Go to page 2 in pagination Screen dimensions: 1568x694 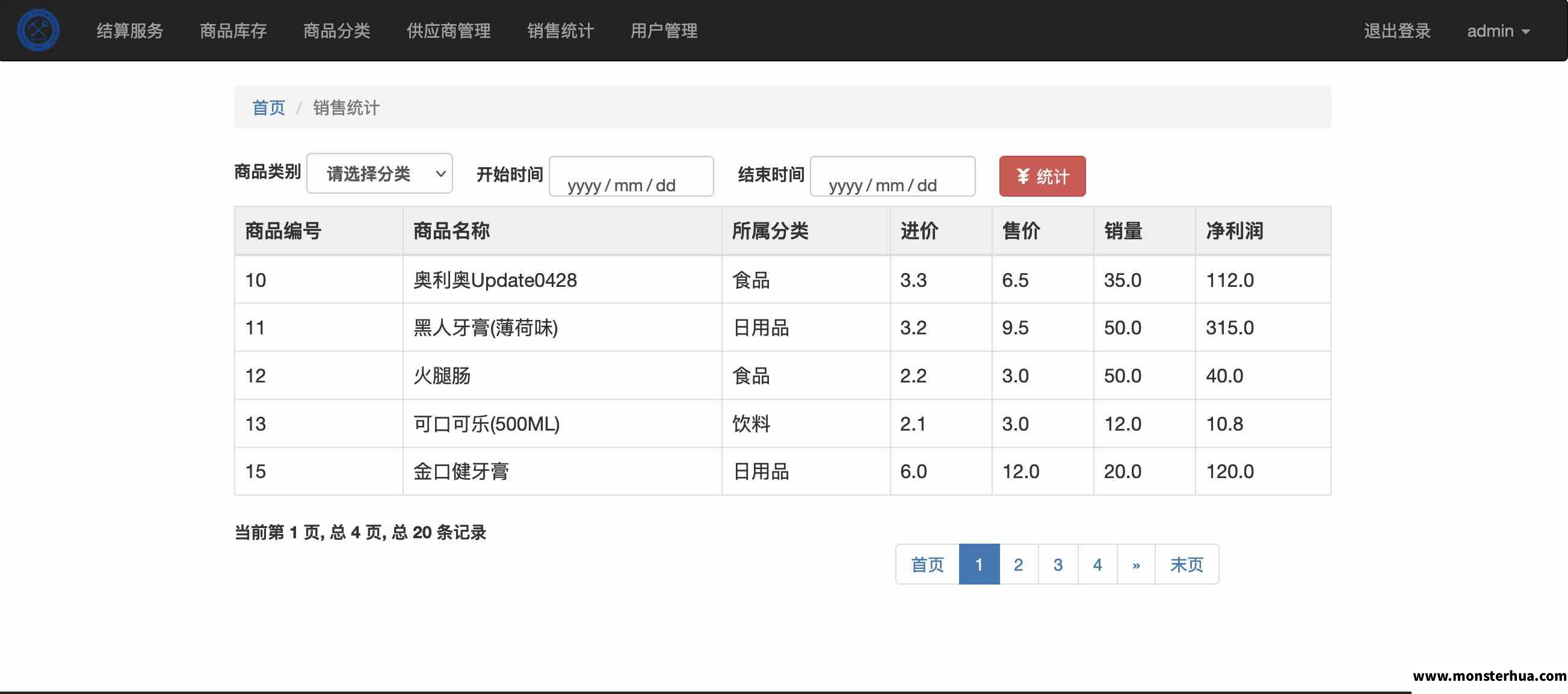tap(1018, 565)
